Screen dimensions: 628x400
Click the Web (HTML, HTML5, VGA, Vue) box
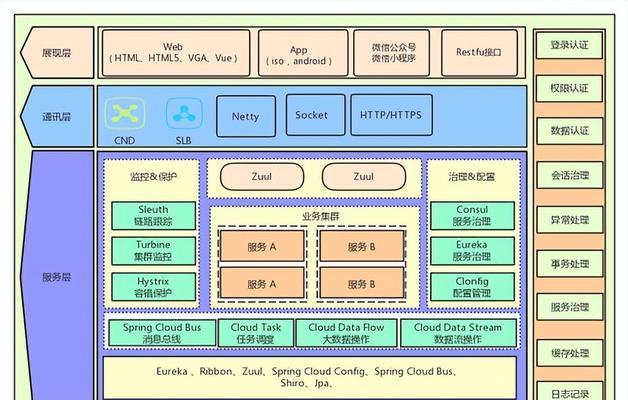click(176, 53)
